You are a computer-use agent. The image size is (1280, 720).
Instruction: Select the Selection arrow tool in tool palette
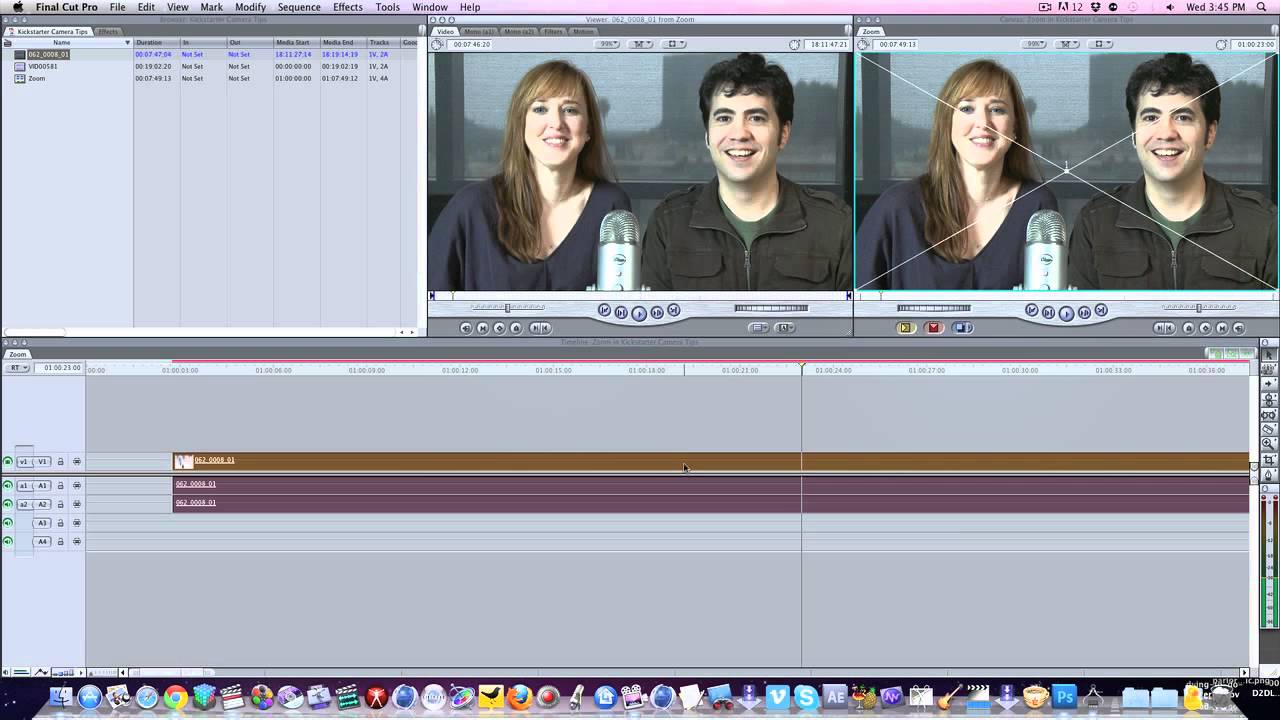[x=1269, y=355]
